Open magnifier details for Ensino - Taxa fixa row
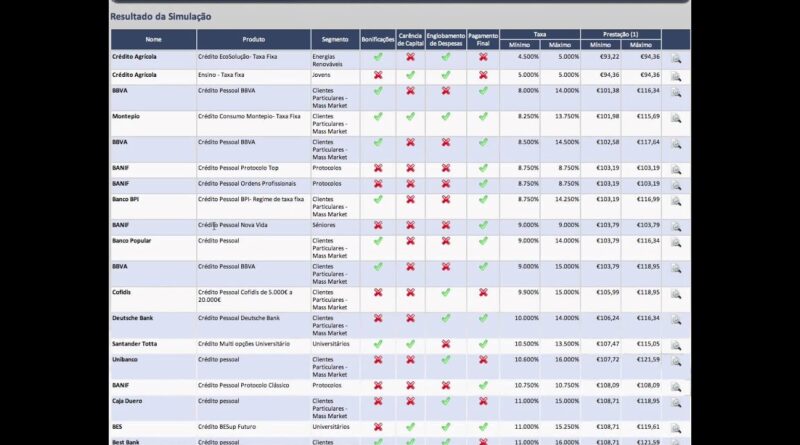 pyautogui.click(x=676, y=77)
